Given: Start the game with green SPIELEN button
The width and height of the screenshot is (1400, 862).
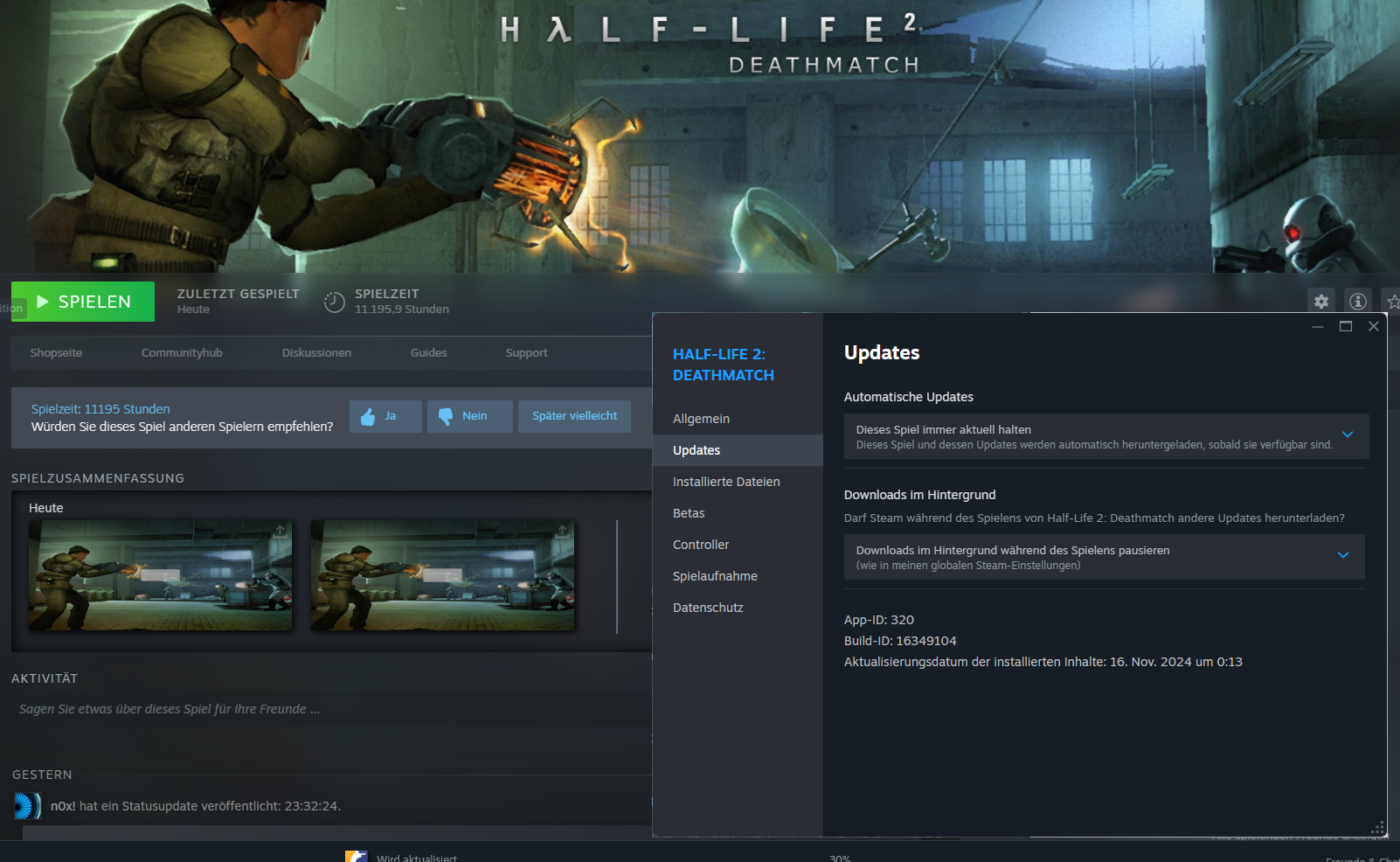Looking at the screenshot, I should tap(83, 302).
